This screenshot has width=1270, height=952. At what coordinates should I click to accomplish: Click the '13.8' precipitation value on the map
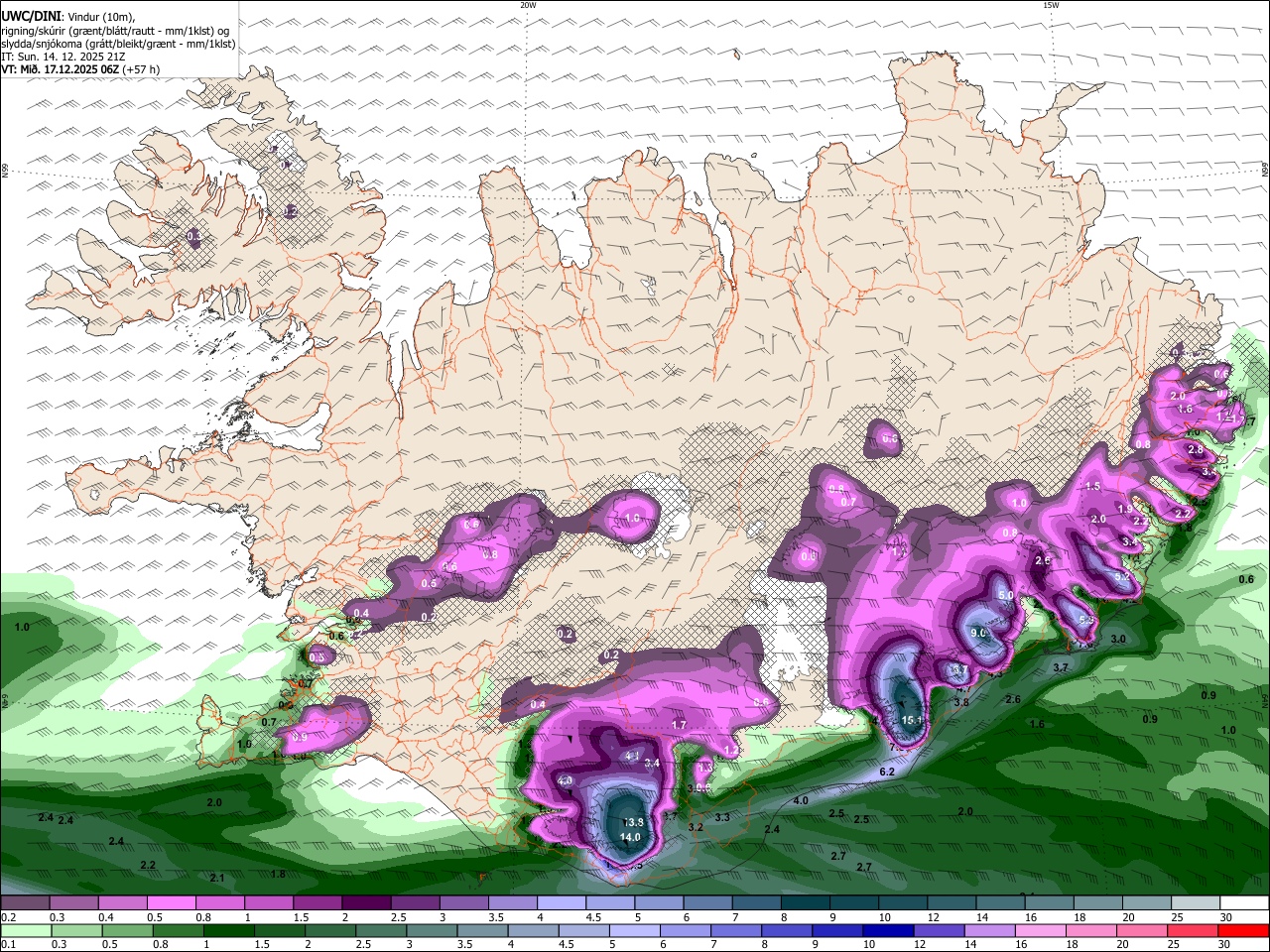click(x=633, y=822)
